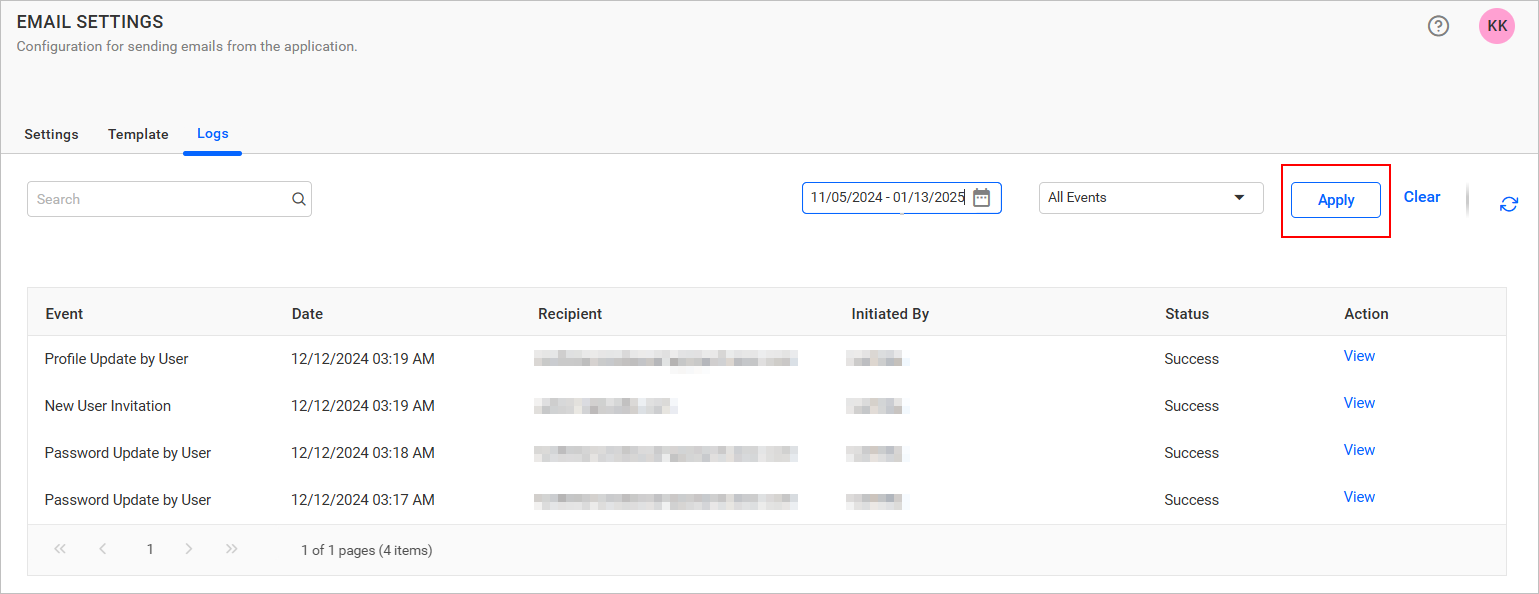Clear the applied filters
Image resolution: width=1539 pixels, height=594 pixels.
[x=1422, y=196]
